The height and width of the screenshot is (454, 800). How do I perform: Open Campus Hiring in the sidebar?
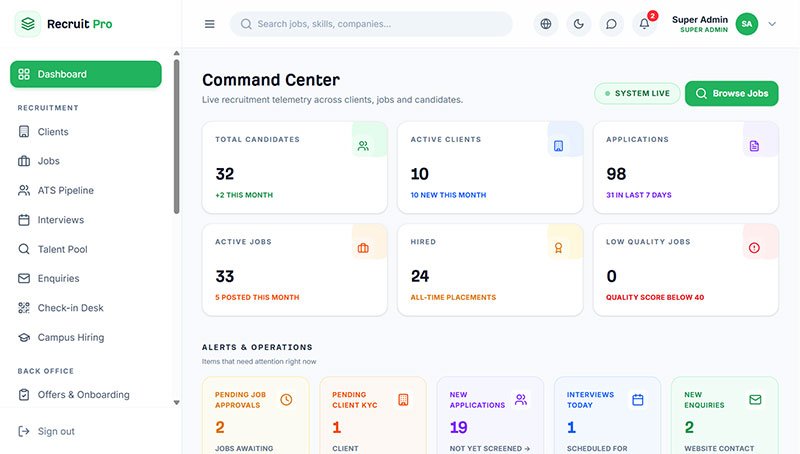(86, 338)
